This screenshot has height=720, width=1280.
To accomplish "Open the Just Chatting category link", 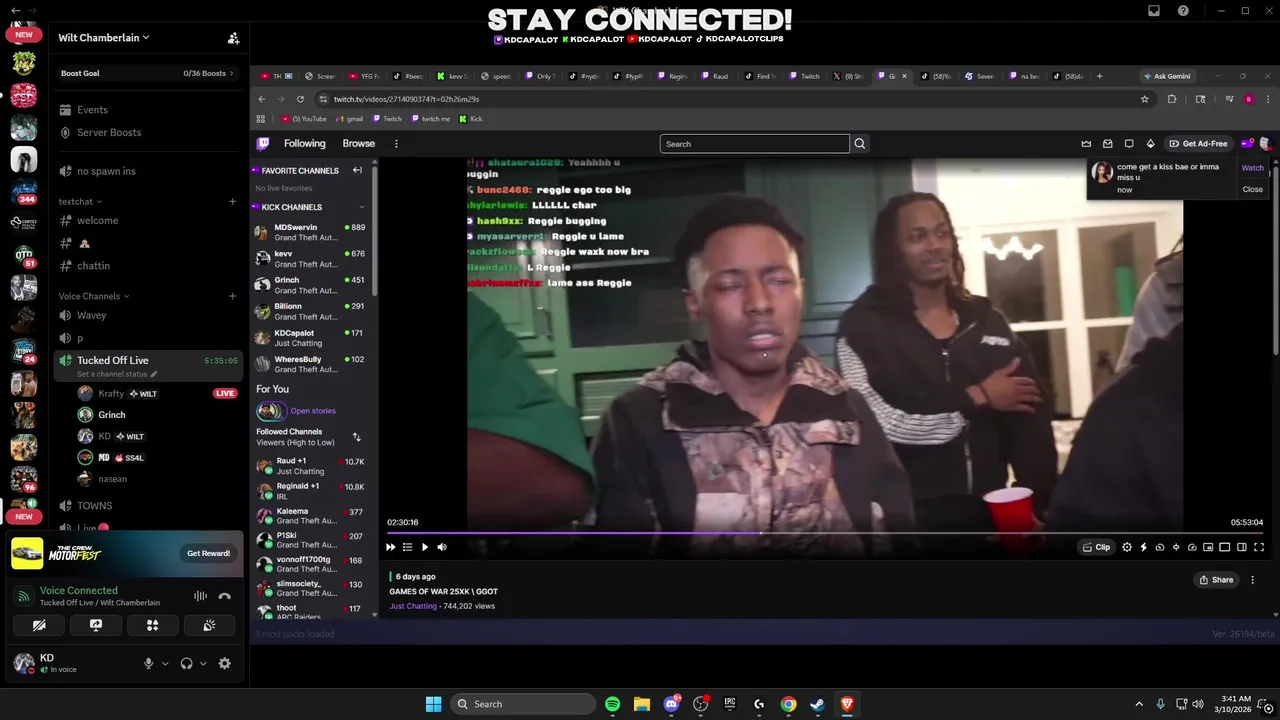I will (412, 606).
